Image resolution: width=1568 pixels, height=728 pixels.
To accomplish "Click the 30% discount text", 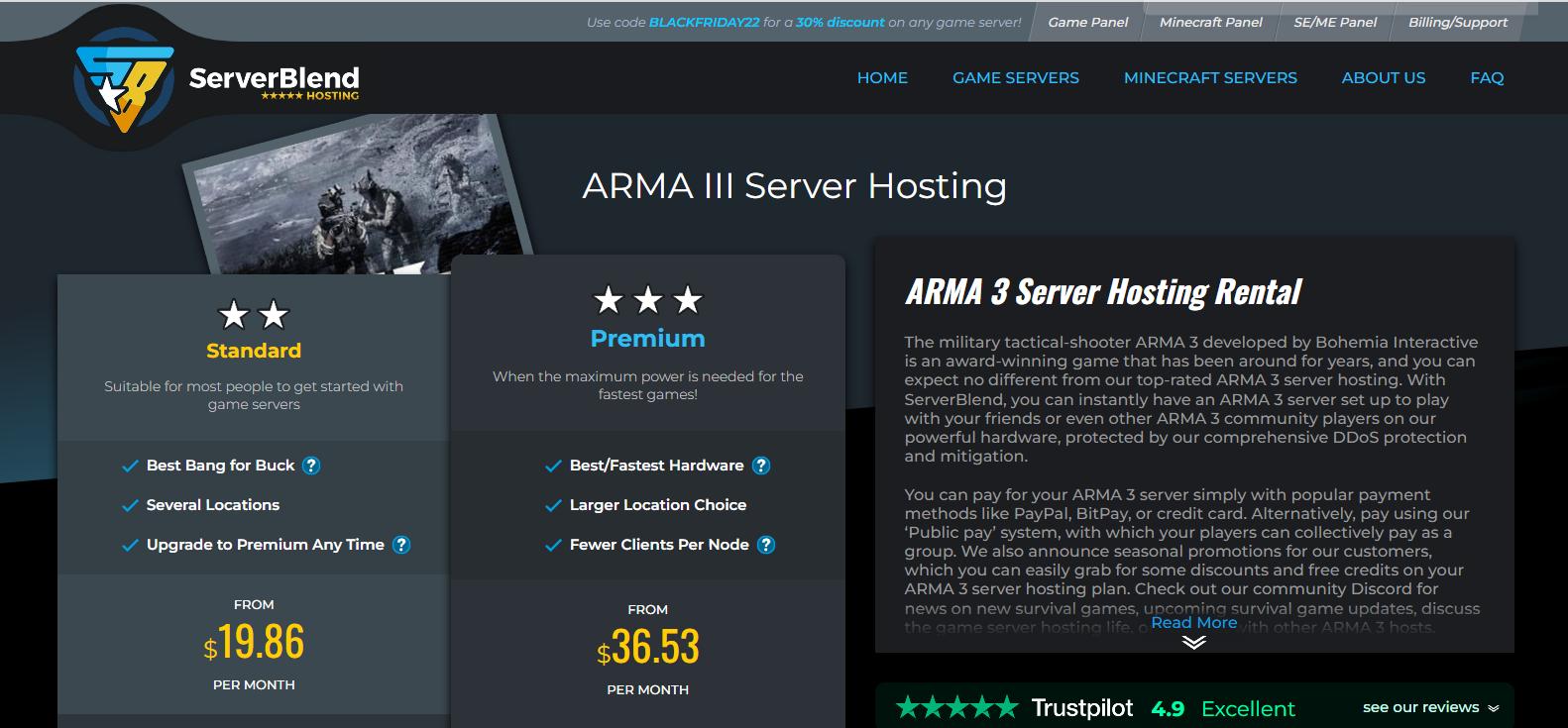I will [x=840, y=22].
